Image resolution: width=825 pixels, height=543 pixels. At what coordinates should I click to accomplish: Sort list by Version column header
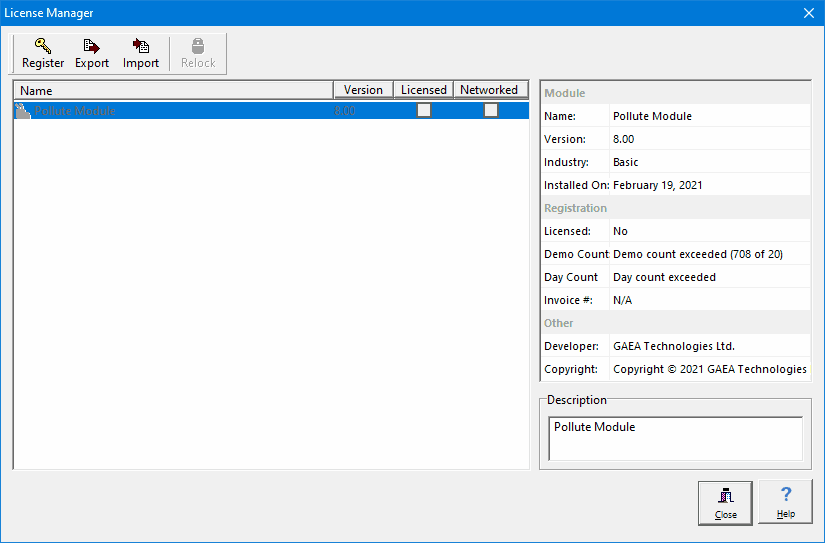[x=364, y=90]
